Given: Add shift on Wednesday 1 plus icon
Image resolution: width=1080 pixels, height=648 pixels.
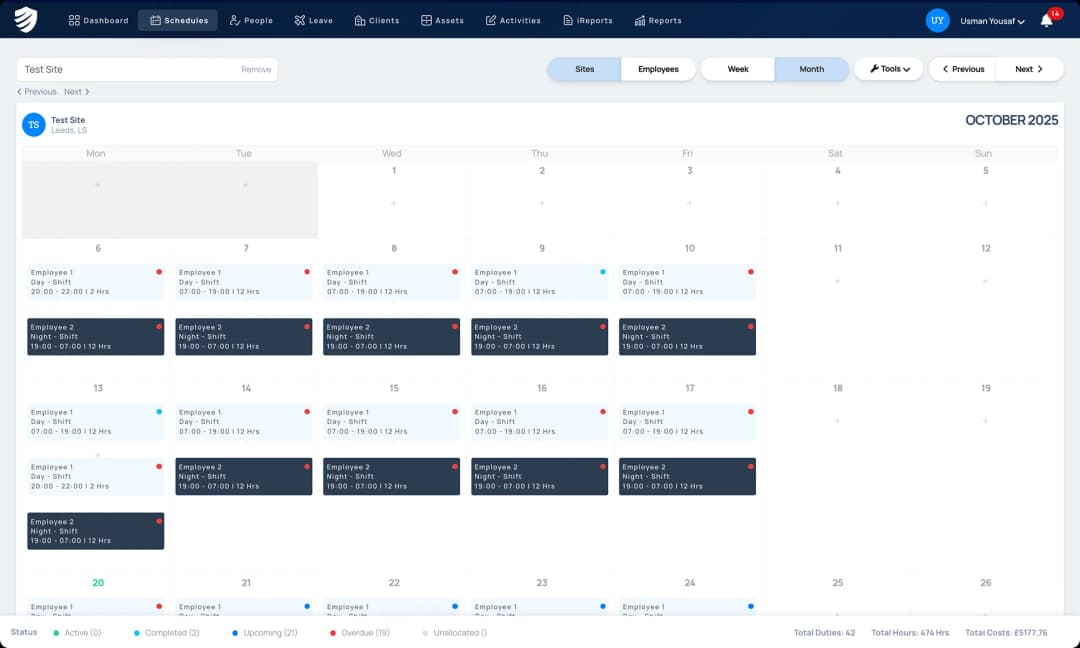Looking at the screenshot, I should (393, 203).
